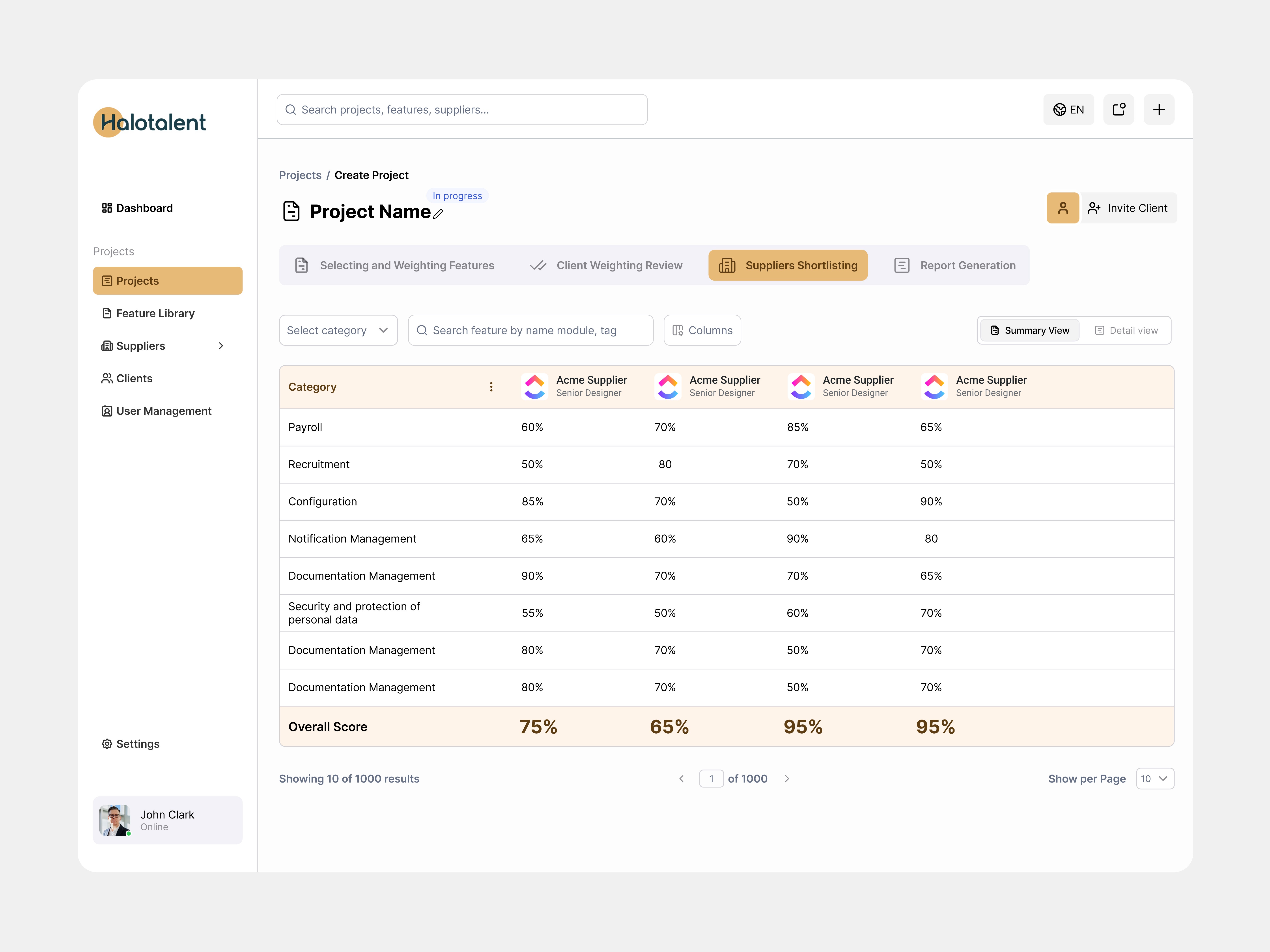Open Show per Page dropdown
This screenshot has width=1270, height=952.
[x=1155, y=779]
